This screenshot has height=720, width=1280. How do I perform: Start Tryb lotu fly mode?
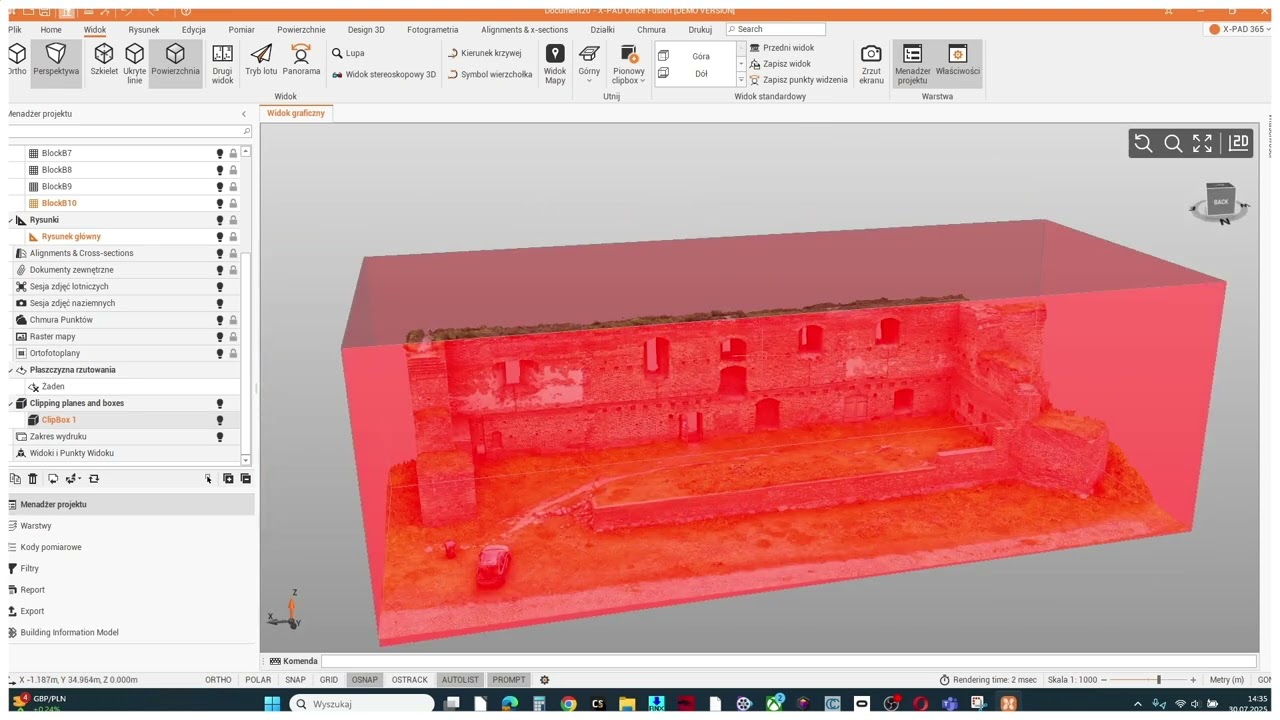point(261,60)
